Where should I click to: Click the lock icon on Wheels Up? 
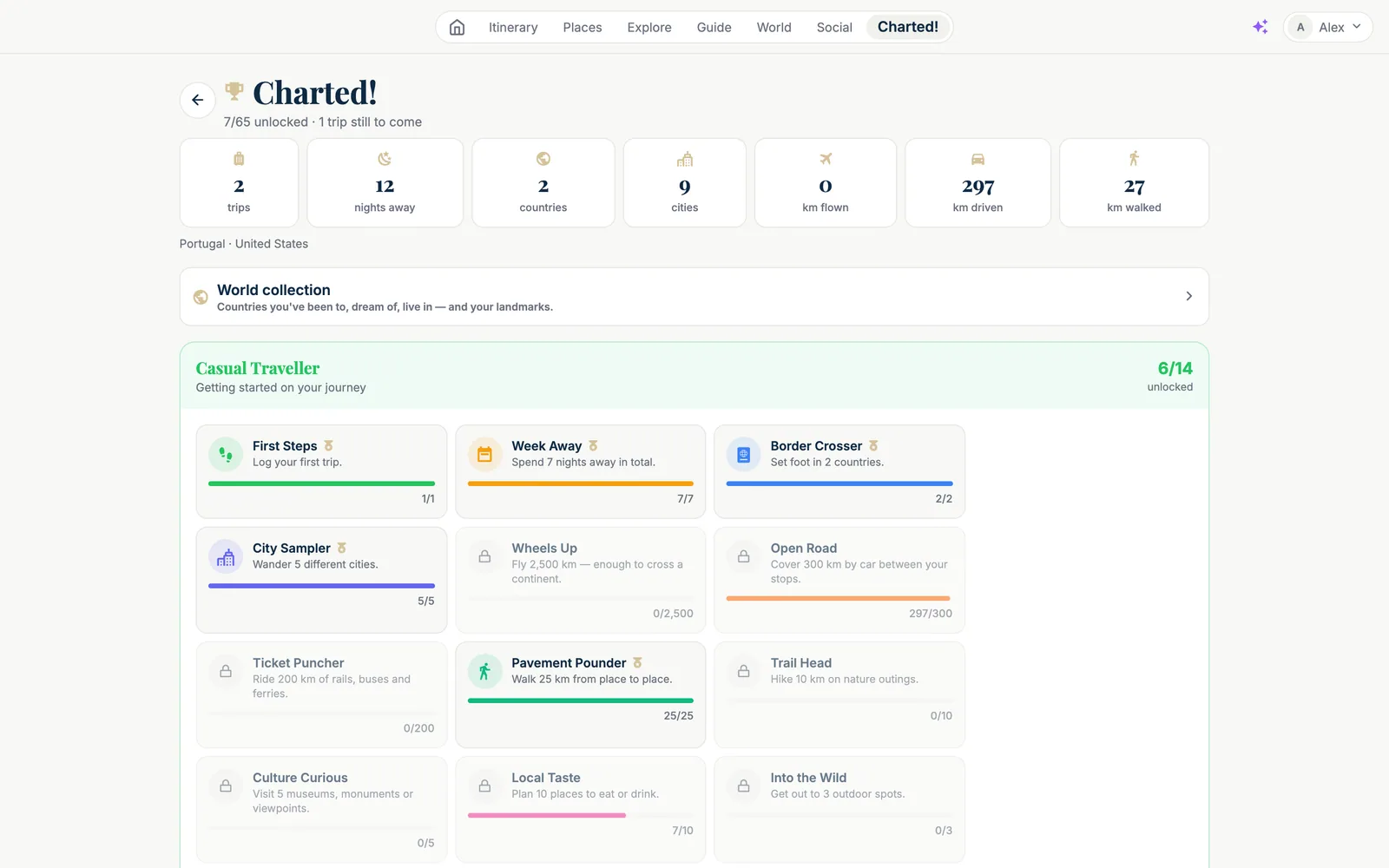(x=484, y=556)
